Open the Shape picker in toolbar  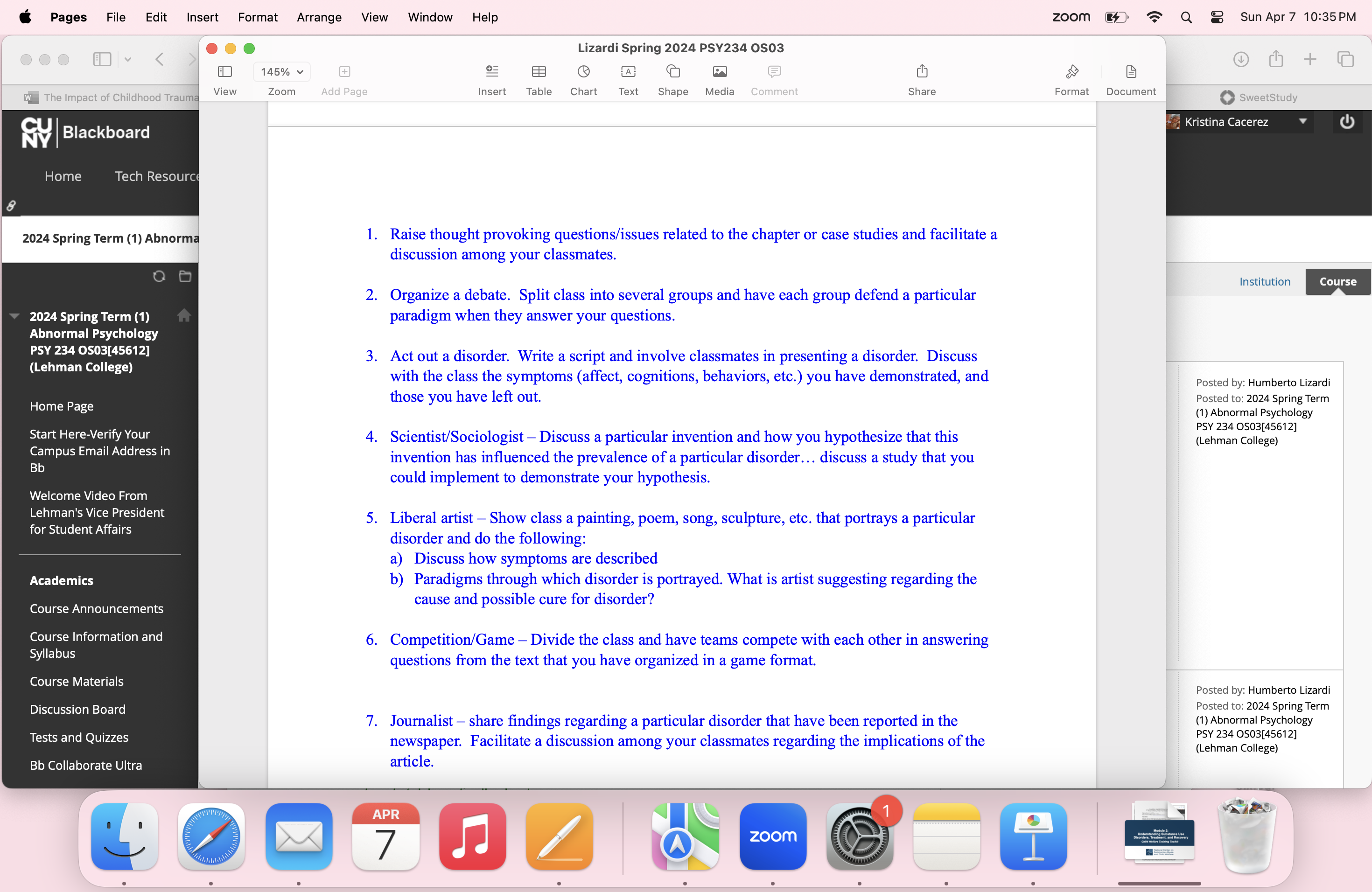click(x=673, y=79)
